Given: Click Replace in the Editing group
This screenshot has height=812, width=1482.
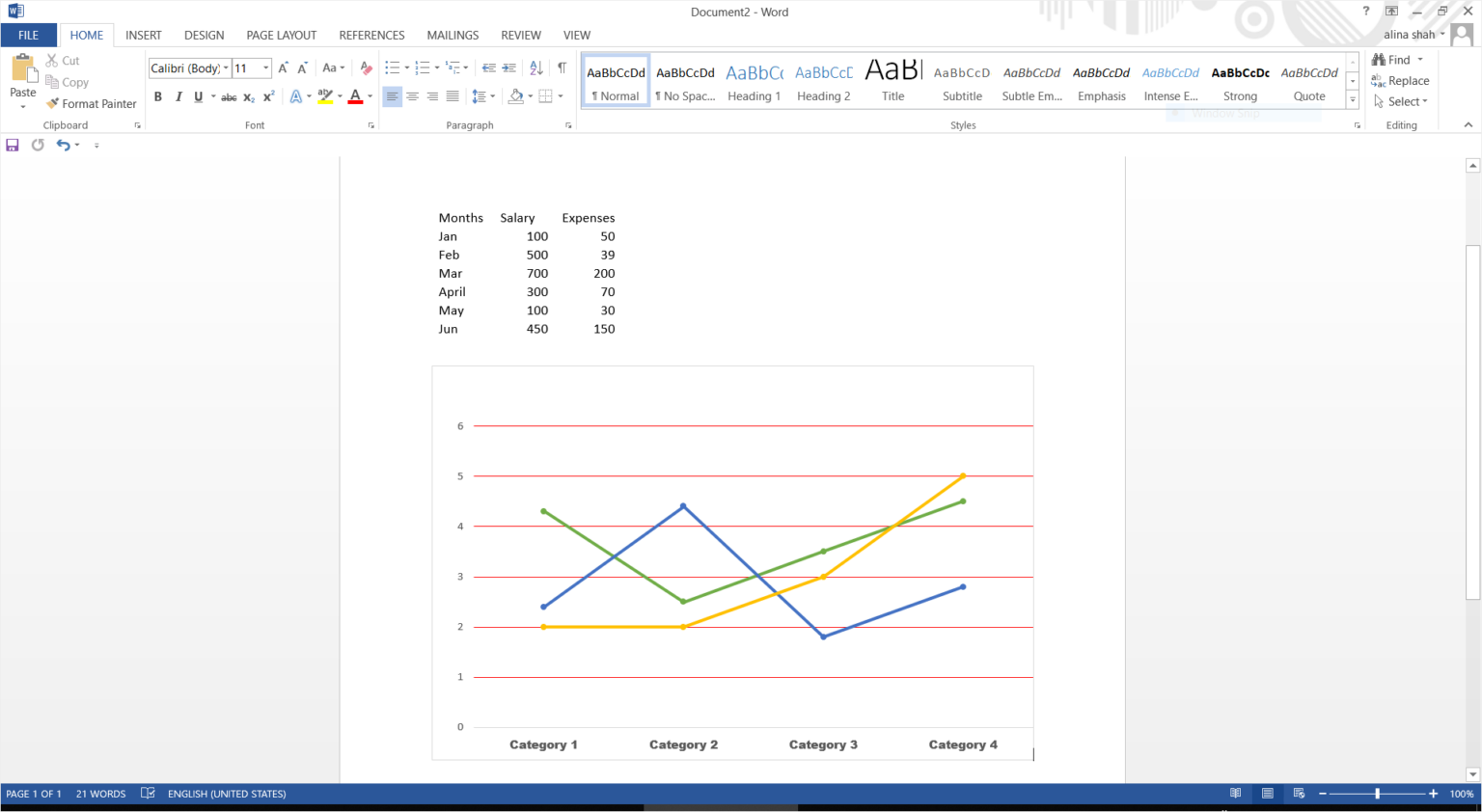Looking at the screenshot, I should point(1408,81).
